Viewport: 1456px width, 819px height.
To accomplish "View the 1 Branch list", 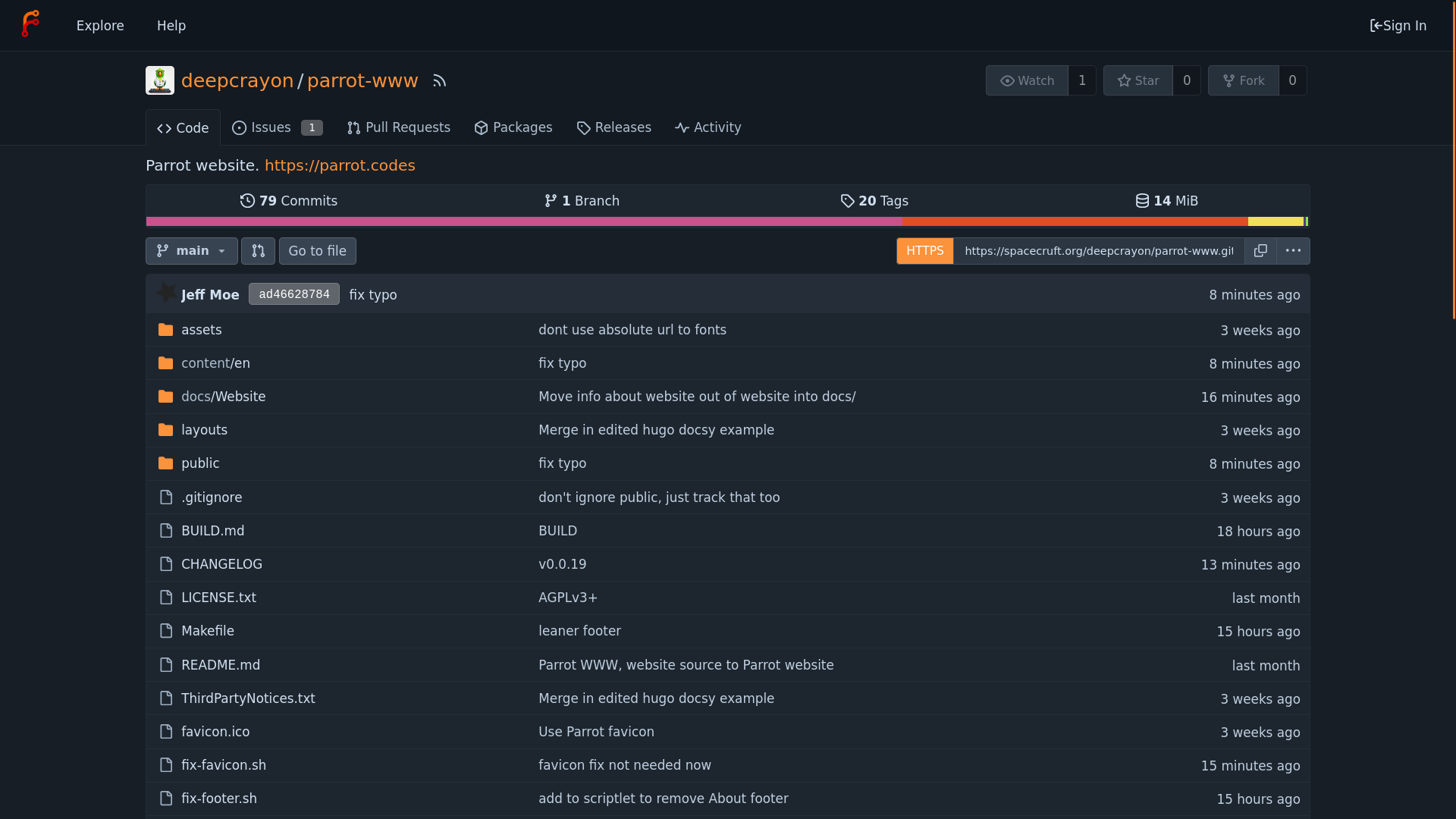I will 582,201.
